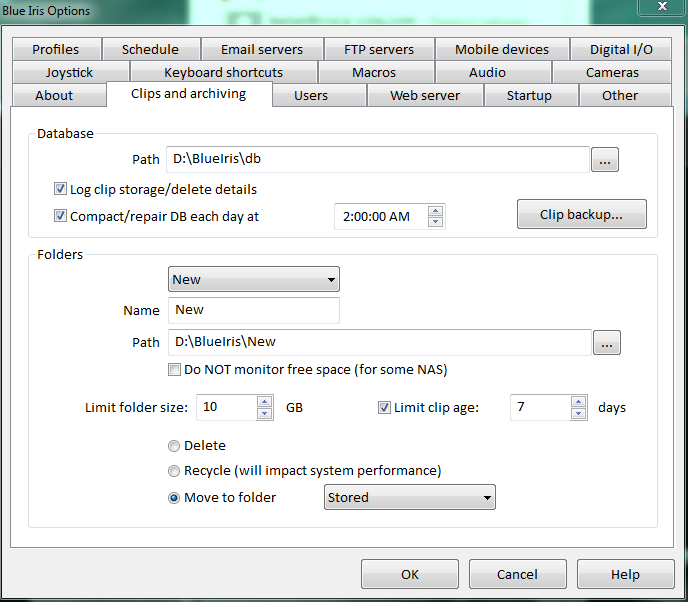Expand the Stored destination folder dropdown
The image size is (688, 602).
click(410, 497)
